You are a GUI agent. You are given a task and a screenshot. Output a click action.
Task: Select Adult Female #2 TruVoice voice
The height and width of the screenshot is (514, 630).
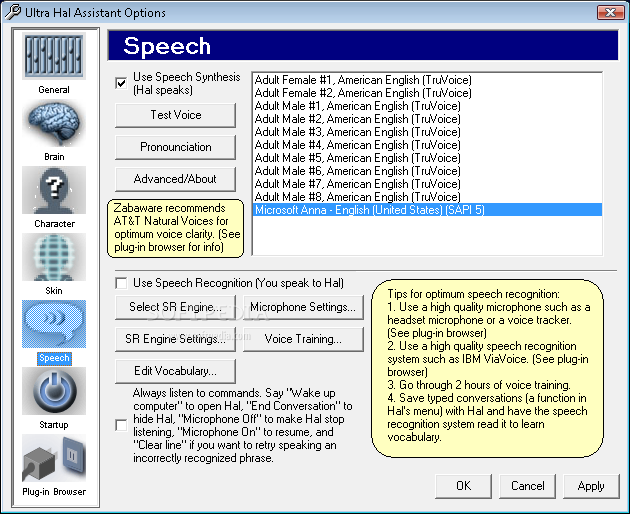[427, 93]
